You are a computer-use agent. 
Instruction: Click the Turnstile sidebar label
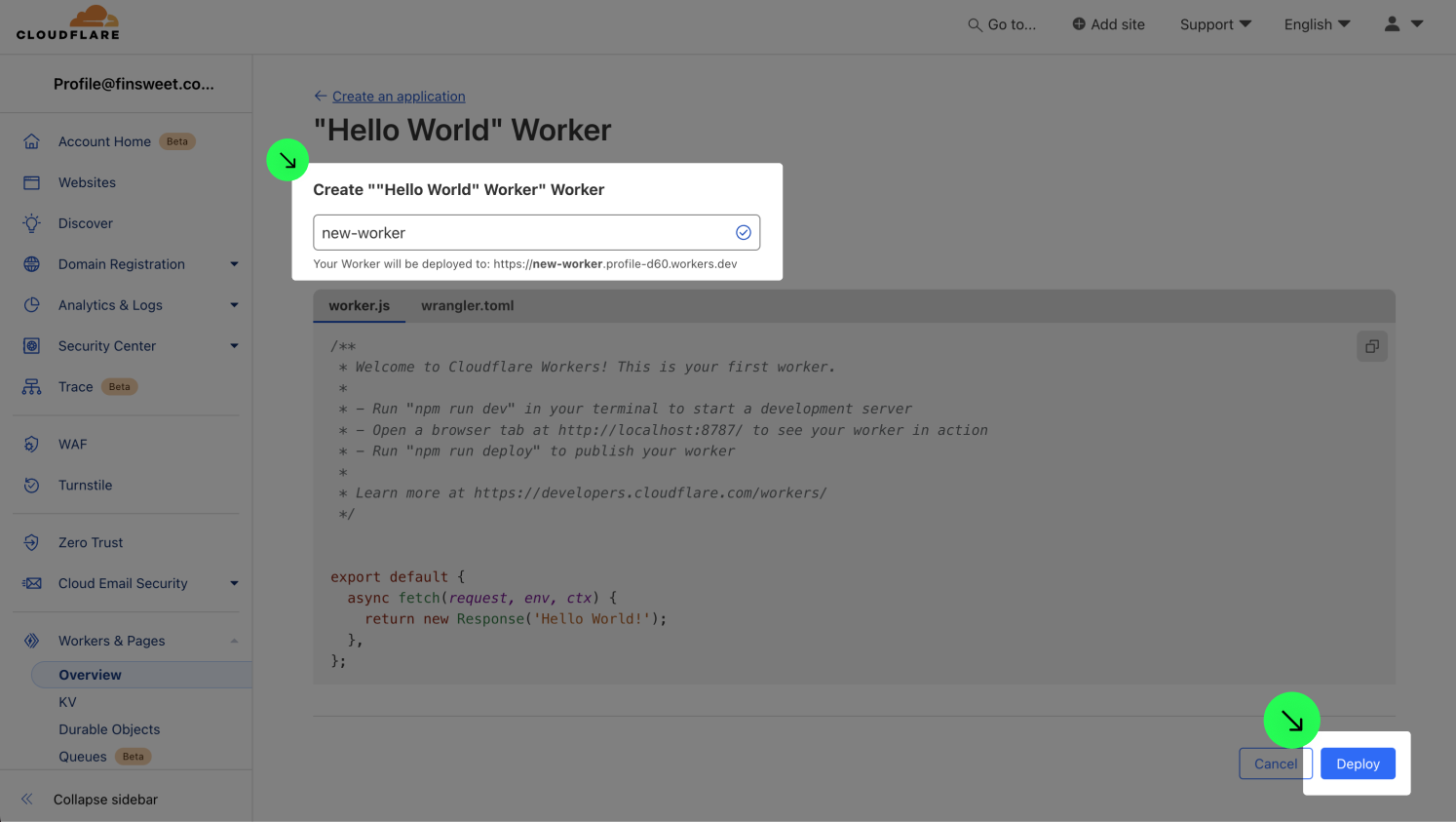(85, 486)
